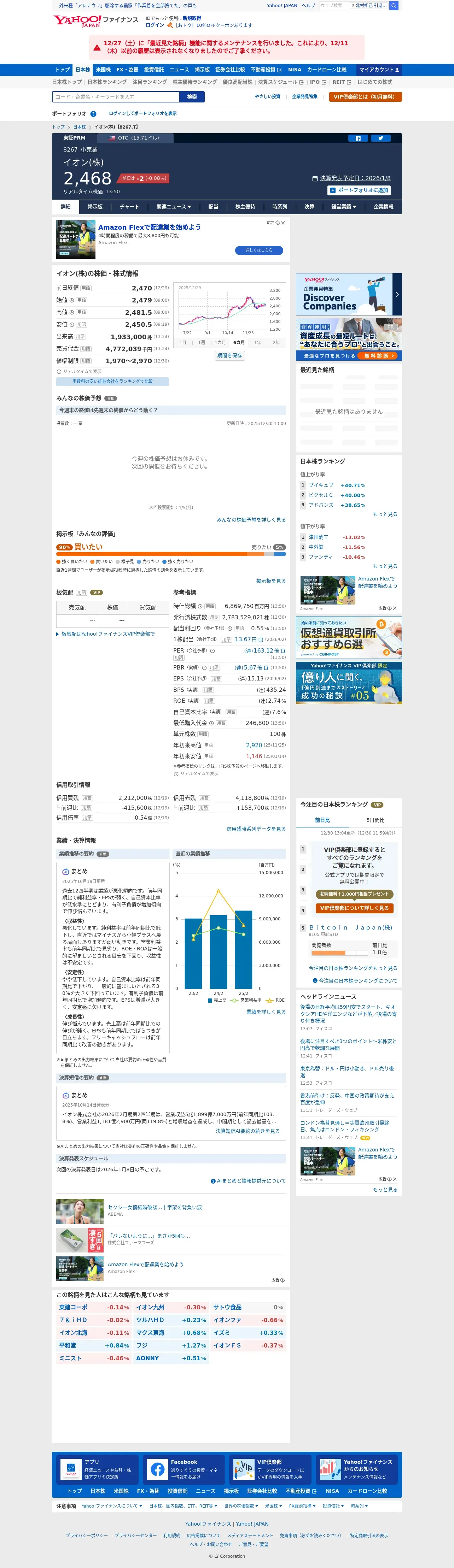Click the app icon in the blue footer アプリ card
This screenshot has width=454, height=1568.
click(x=71, y=1469)
